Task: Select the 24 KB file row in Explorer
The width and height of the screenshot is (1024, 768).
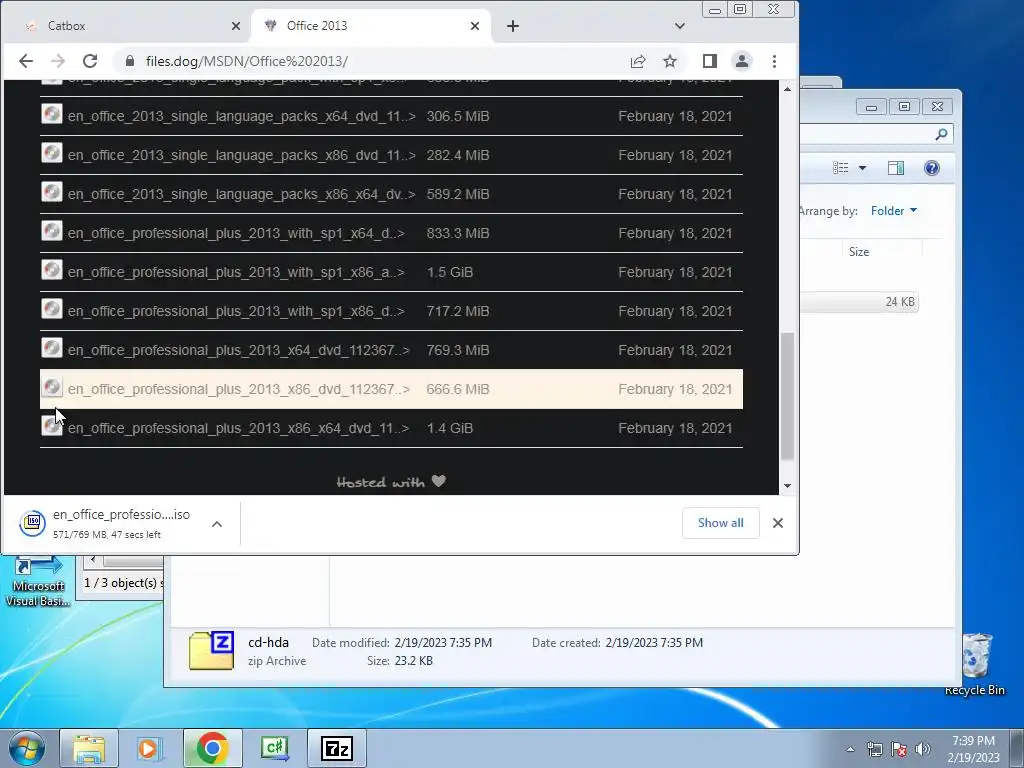Action: (859, 302)
